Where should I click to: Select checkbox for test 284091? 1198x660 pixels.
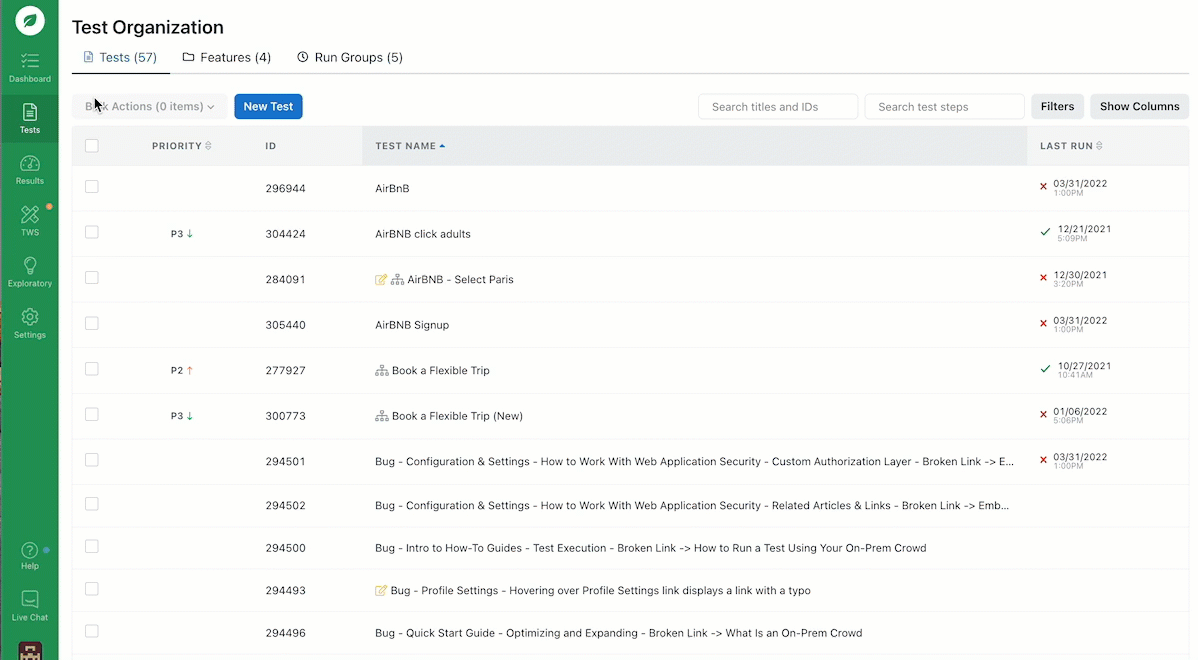[92, 277]
